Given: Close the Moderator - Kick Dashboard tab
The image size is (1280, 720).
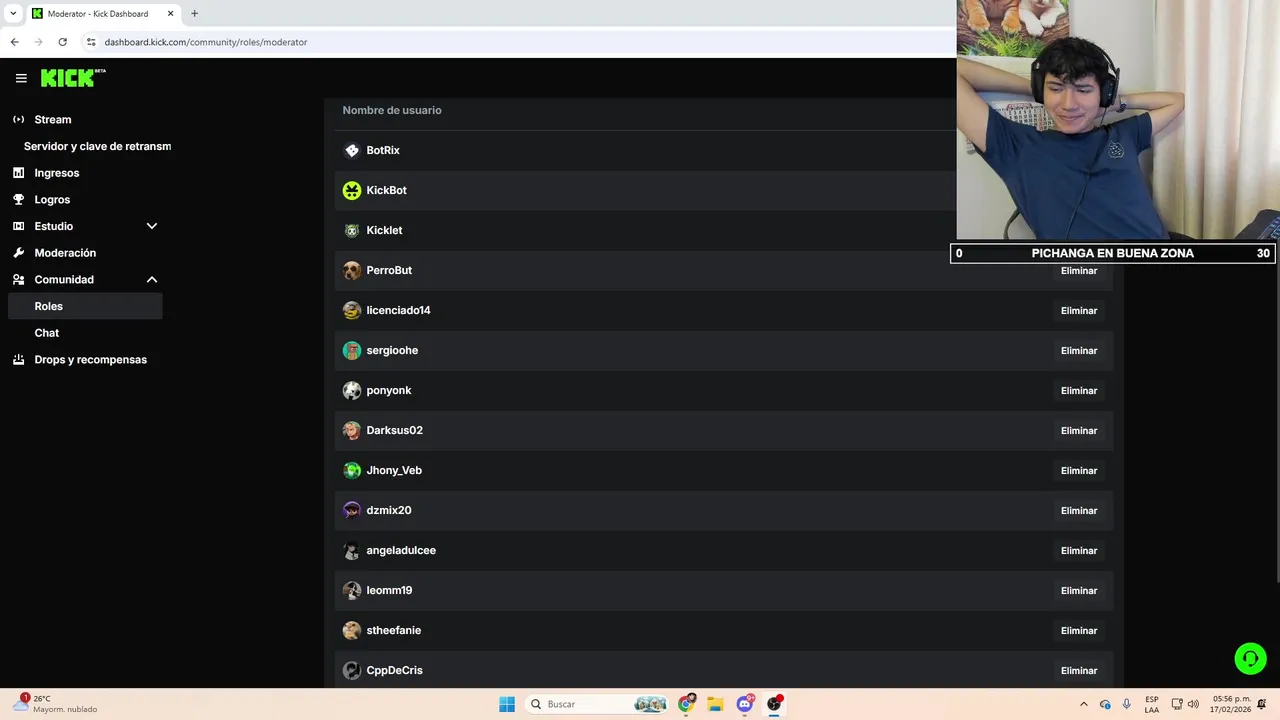Looking at the screenshot, I should 170,14.
